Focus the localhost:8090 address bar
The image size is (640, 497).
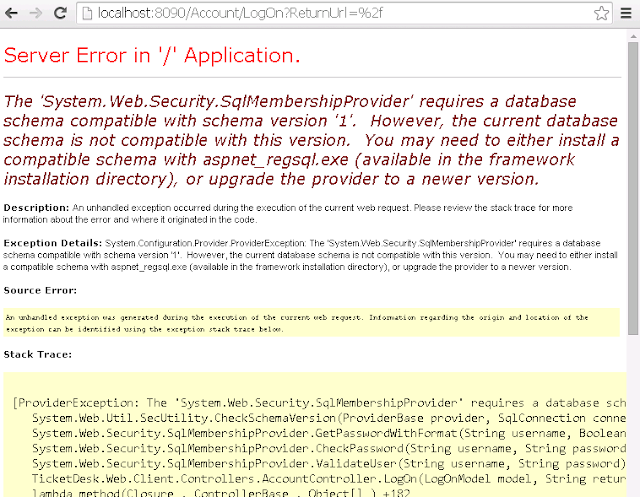click(x=344, y=13)
